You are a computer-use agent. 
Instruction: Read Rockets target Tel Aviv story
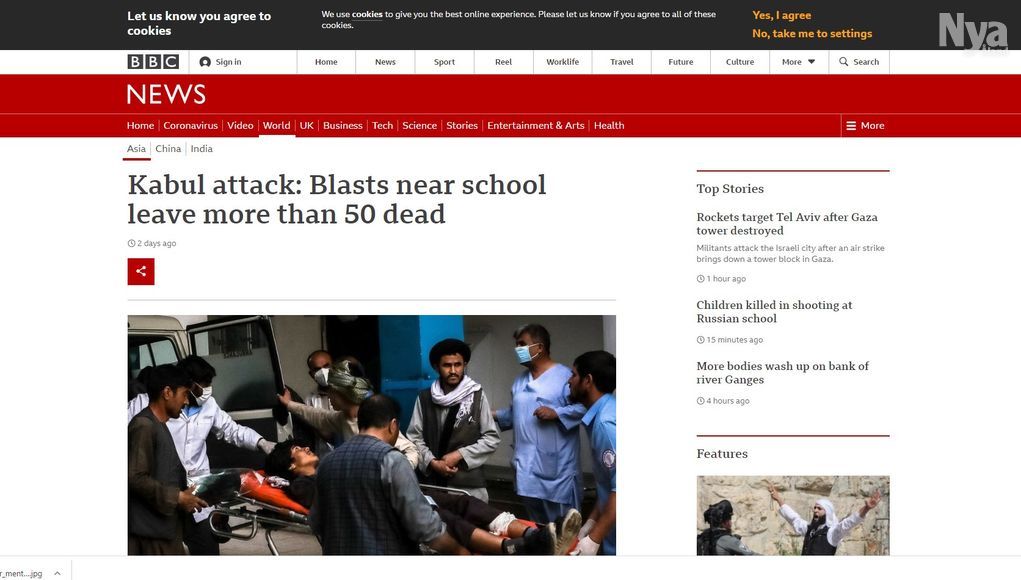click(x=787, y=224)
